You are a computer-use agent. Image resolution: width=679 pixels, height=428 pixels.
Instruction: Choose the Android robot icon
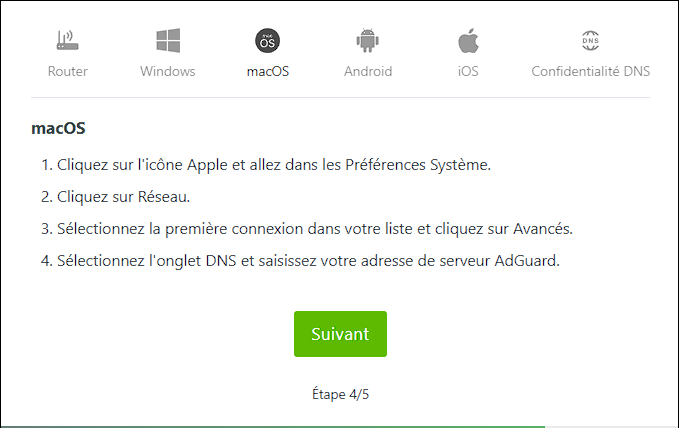click(x=368, y=40)
